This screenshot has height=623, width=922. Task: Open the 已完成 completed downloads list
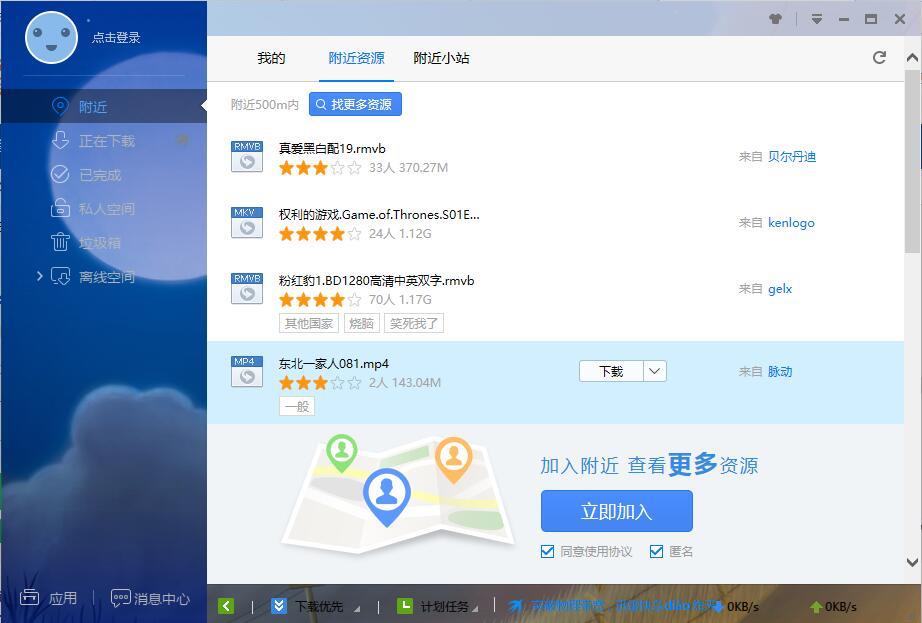pos(99,175)
